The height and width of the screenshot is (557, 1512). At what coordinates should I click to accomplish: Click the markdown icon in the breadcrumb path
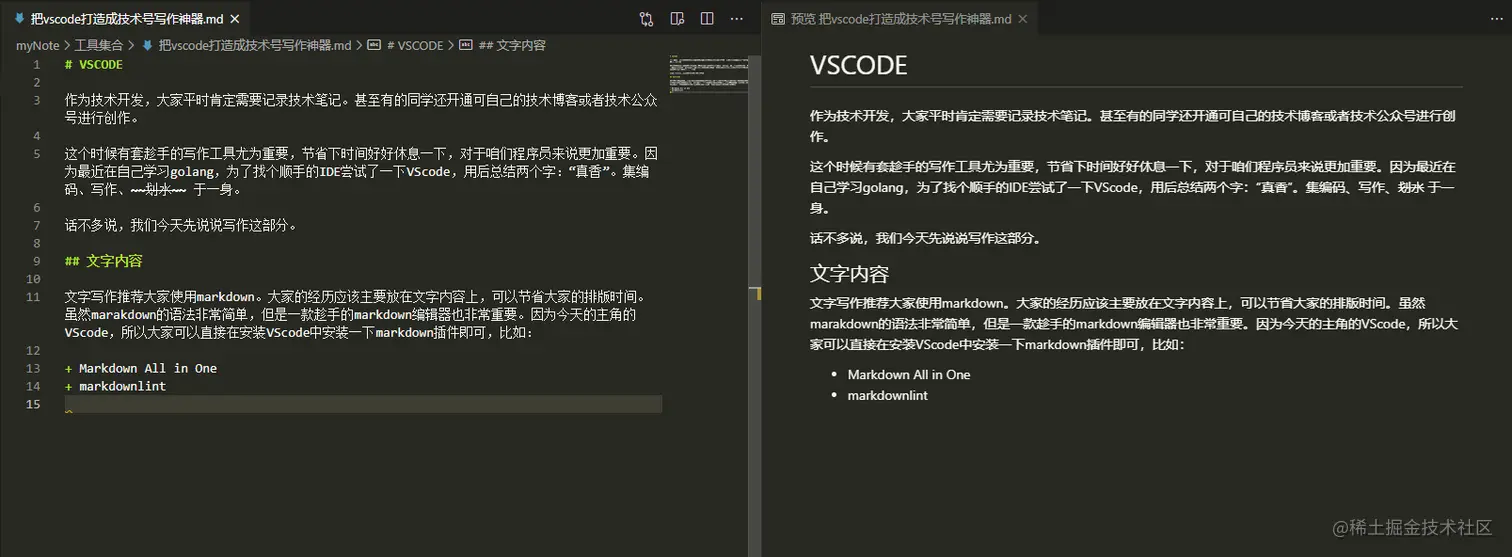(147, 45)
